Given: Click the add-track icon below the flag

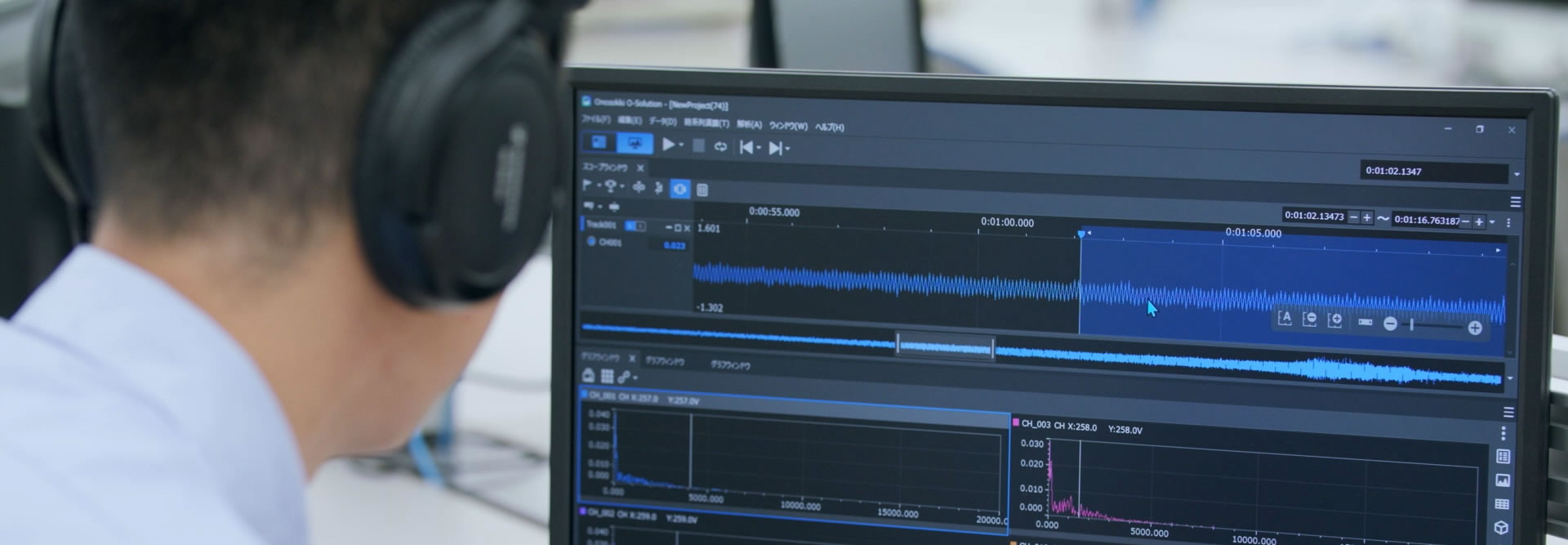Looking at the screenshot, I should (x=590, y=206).
